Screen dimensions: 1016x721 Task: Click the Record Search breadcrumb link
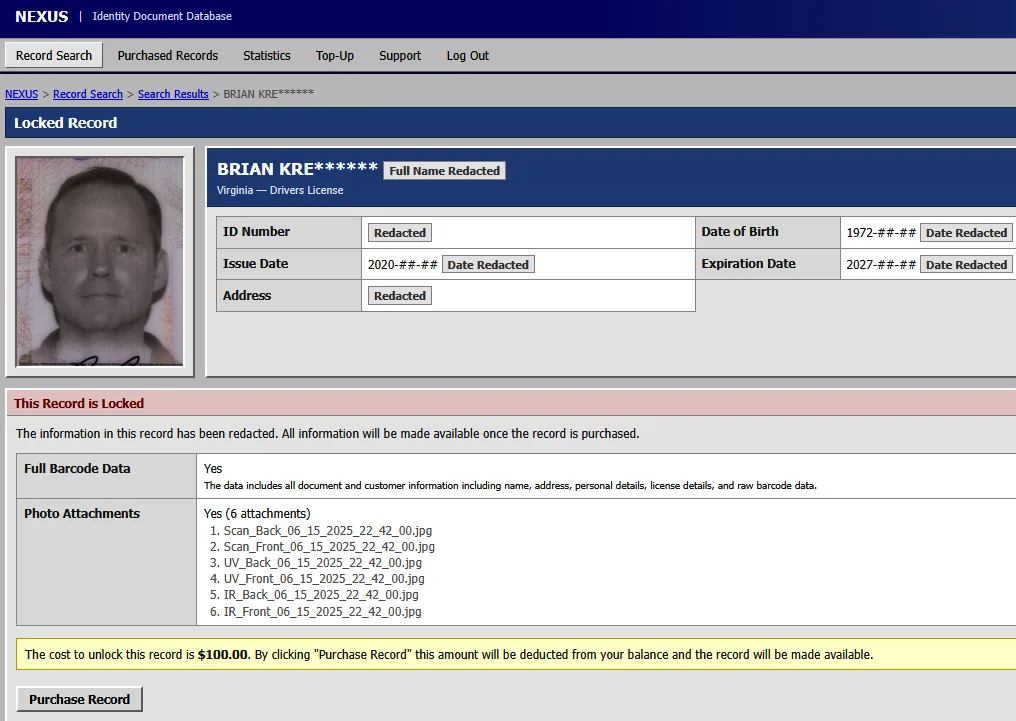pyautogui.click(x=87, y=94)
